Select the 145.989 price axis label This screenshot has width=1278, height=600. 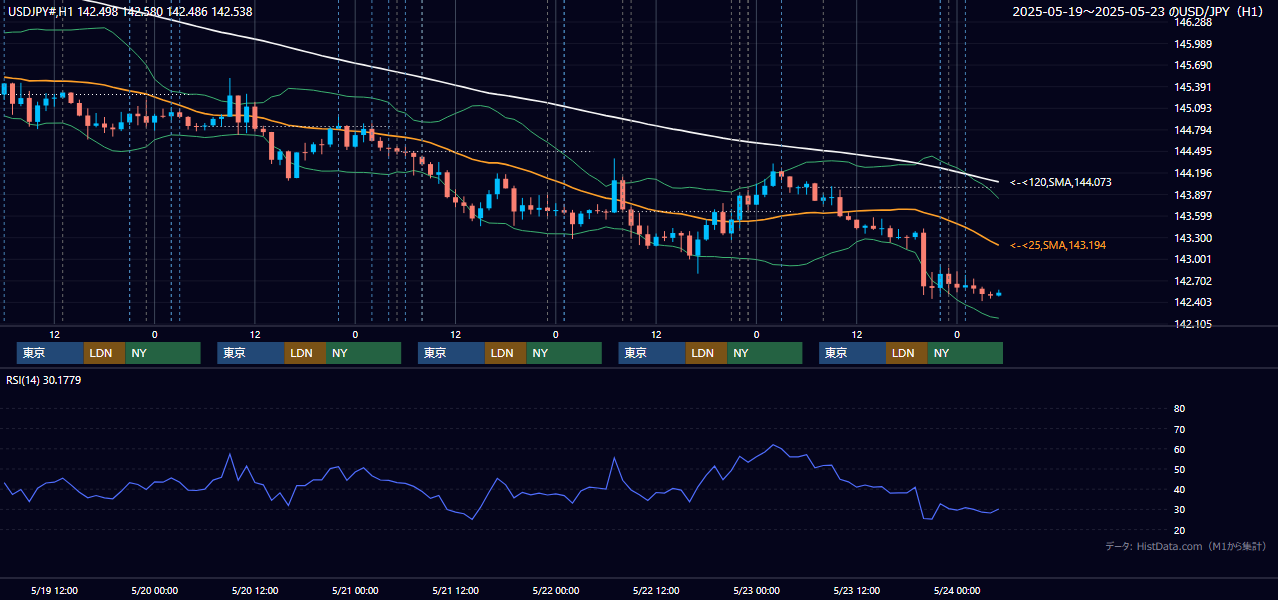click(1193, 44)
